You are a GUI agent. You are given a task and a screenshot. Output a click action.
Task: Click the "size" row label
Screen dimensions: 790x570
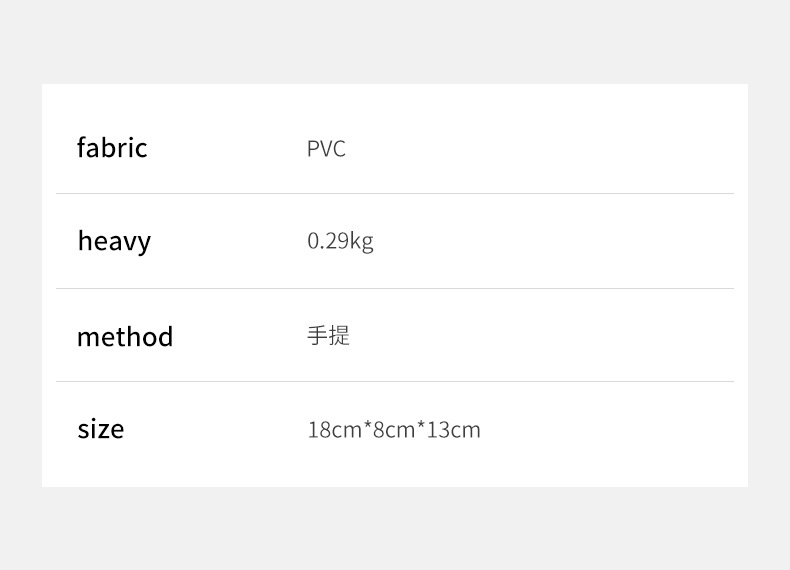(x=101, y=429)
